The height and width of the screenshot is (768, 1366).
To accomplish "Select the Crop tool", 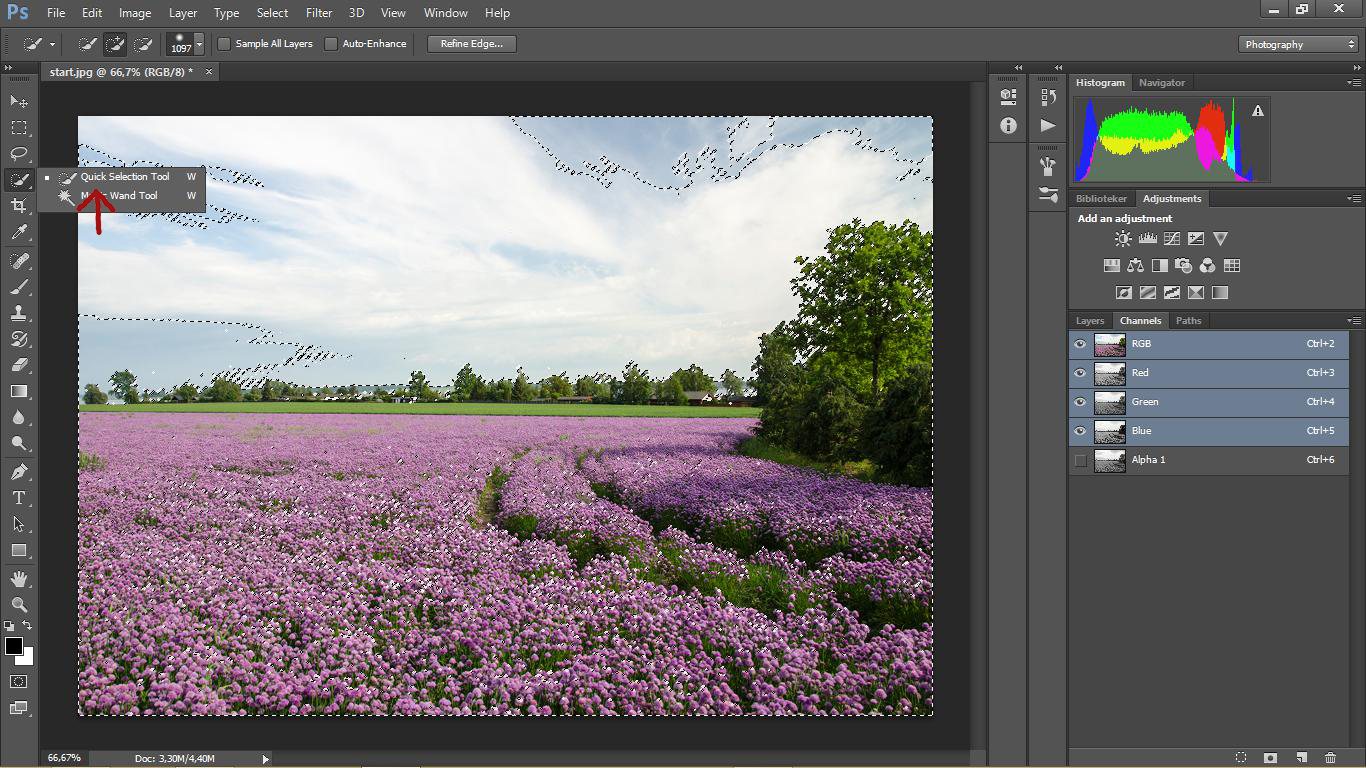I will click(19, 206).
